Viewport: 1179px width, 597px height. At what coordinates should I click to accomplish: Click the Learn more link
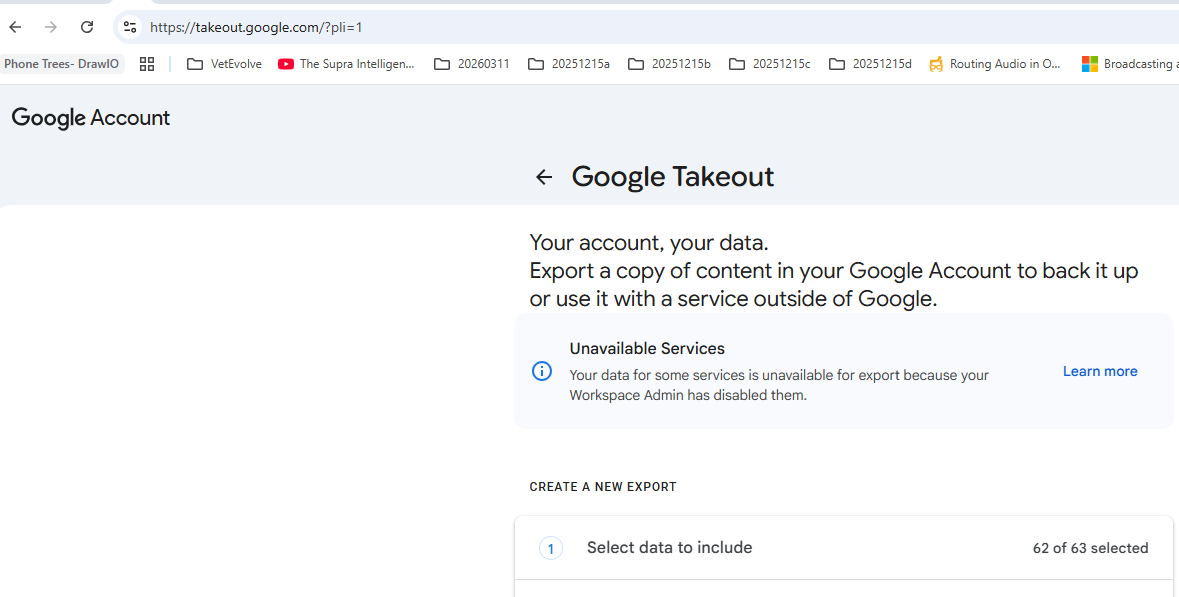1099,371
